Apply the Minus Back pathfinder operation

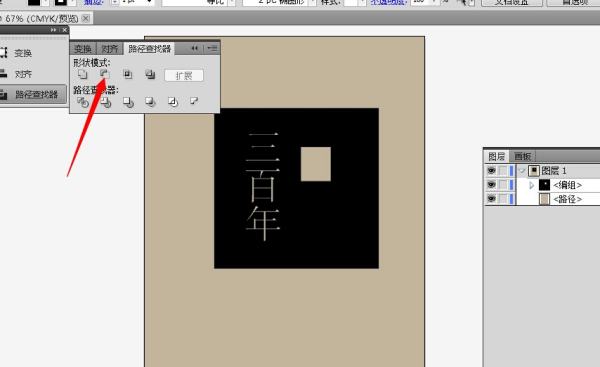tap(195, 101)
